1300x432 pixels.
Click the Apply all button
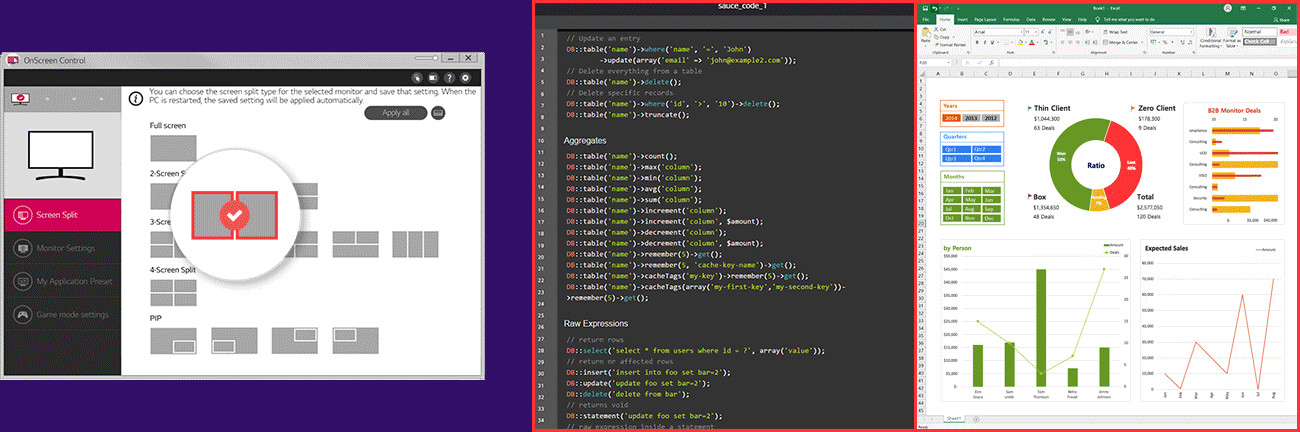pos(396,113)
